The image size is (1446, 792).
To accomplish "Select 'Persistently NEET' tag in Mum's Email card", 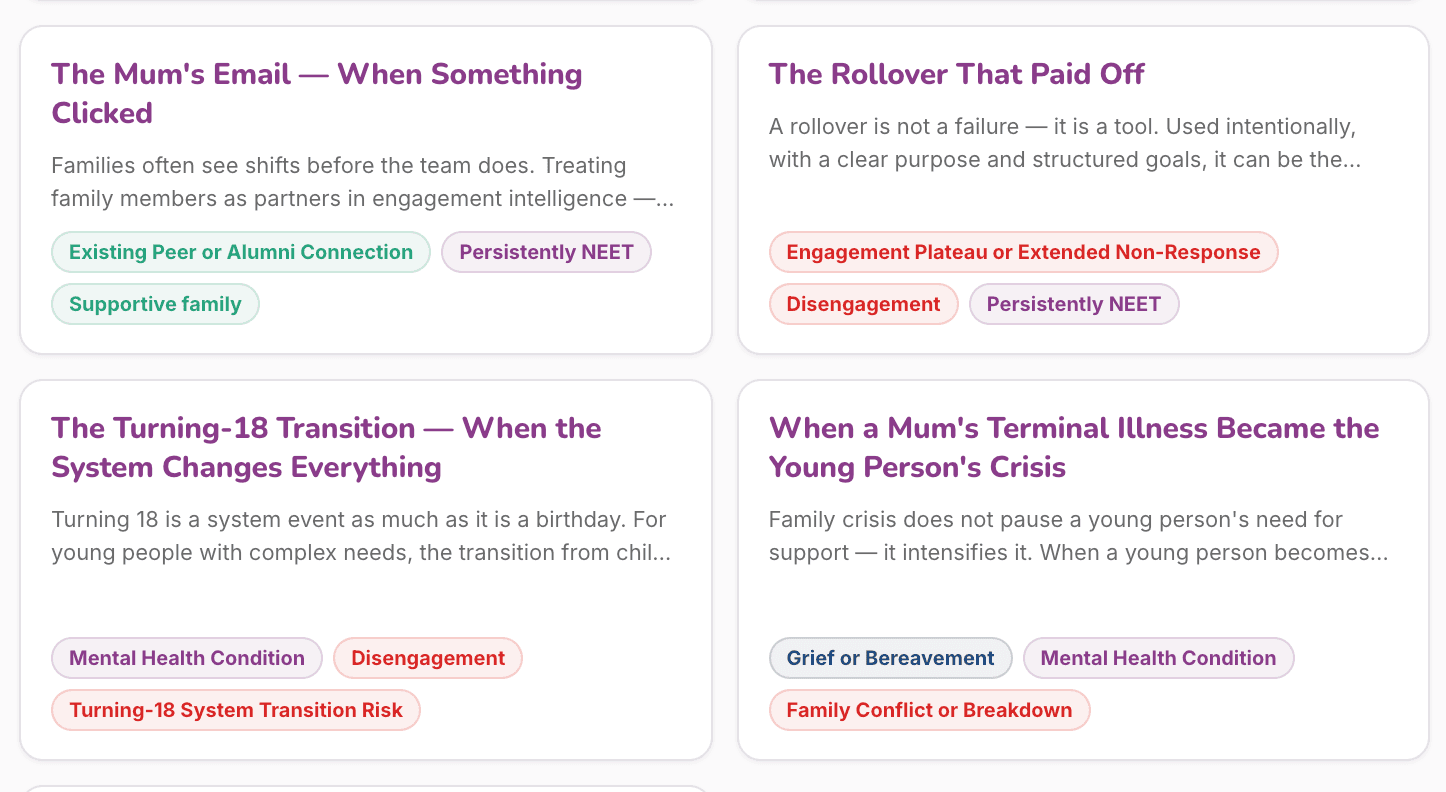I will point(546,252).
